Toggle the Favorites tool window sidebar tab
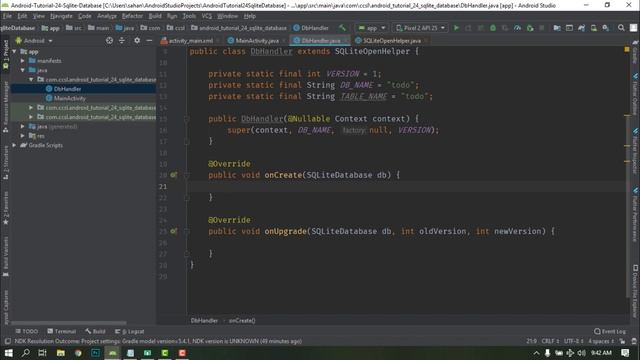This screenshot has height=360, width=640. click(5, 208)
